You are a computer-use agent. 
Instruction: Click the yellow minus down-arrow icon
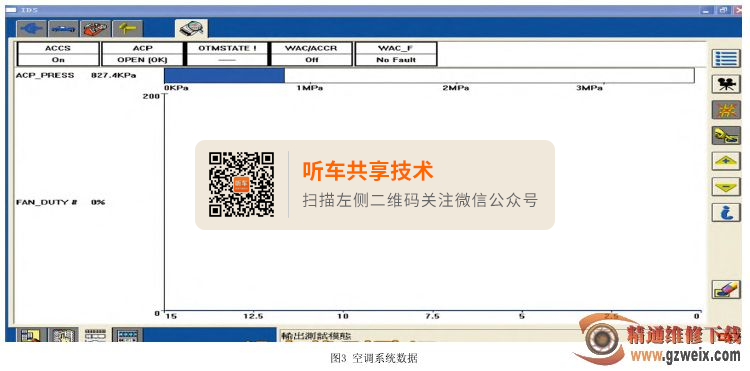click(726, 186)
